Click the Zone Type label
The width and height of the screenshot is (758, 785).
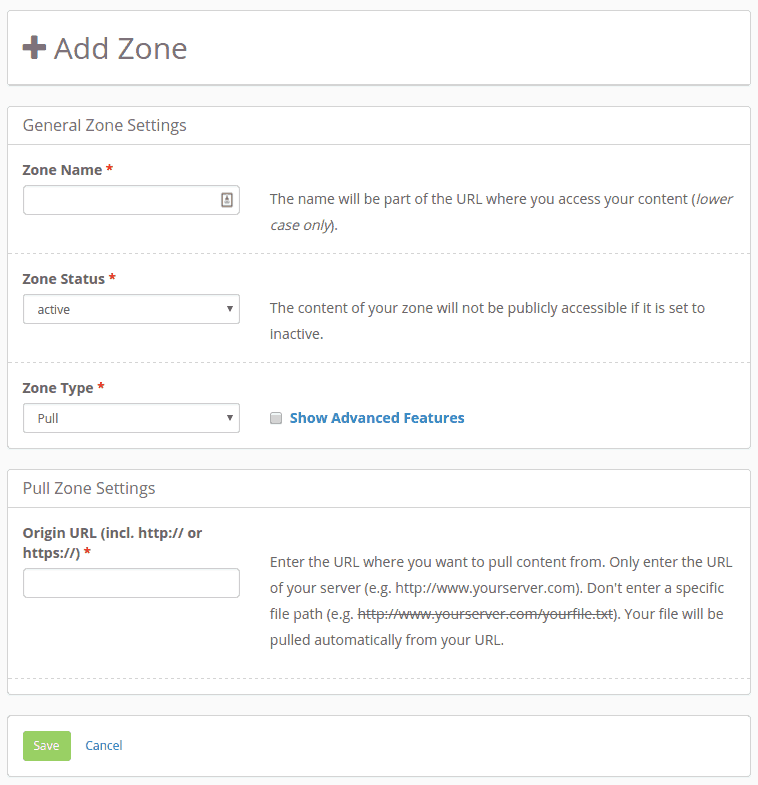[x=58, y=388]
